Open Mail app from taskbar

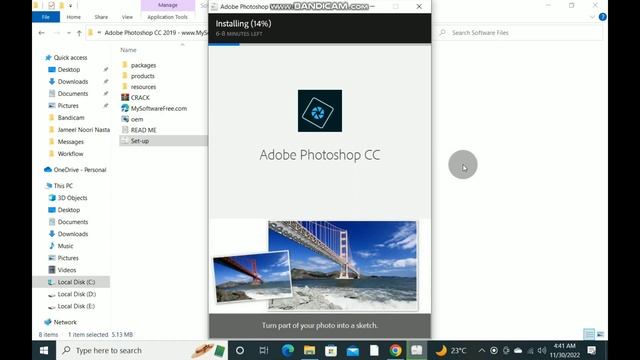pos(353,350)
